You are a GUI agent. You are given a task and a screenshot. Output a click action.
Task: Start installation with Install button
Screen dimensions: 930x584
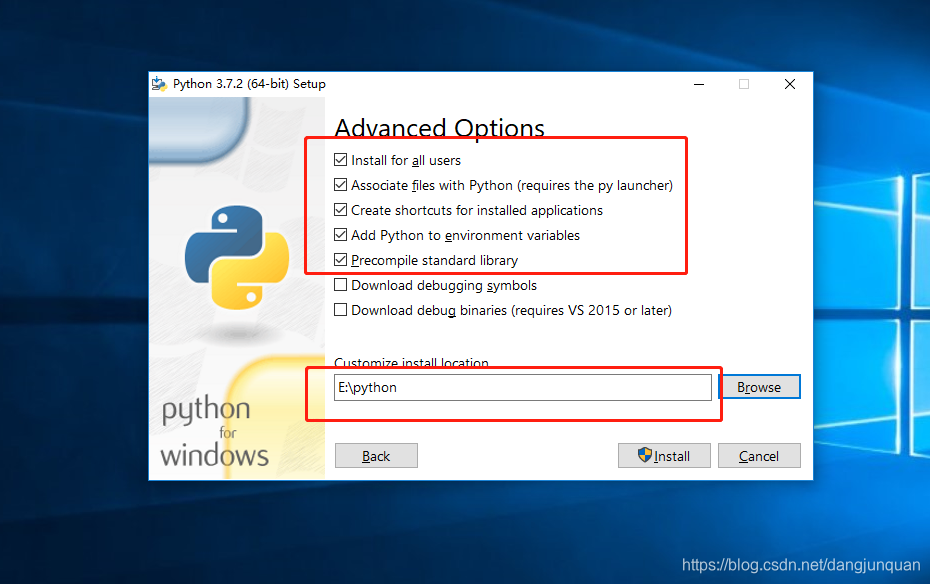[664, 456]
